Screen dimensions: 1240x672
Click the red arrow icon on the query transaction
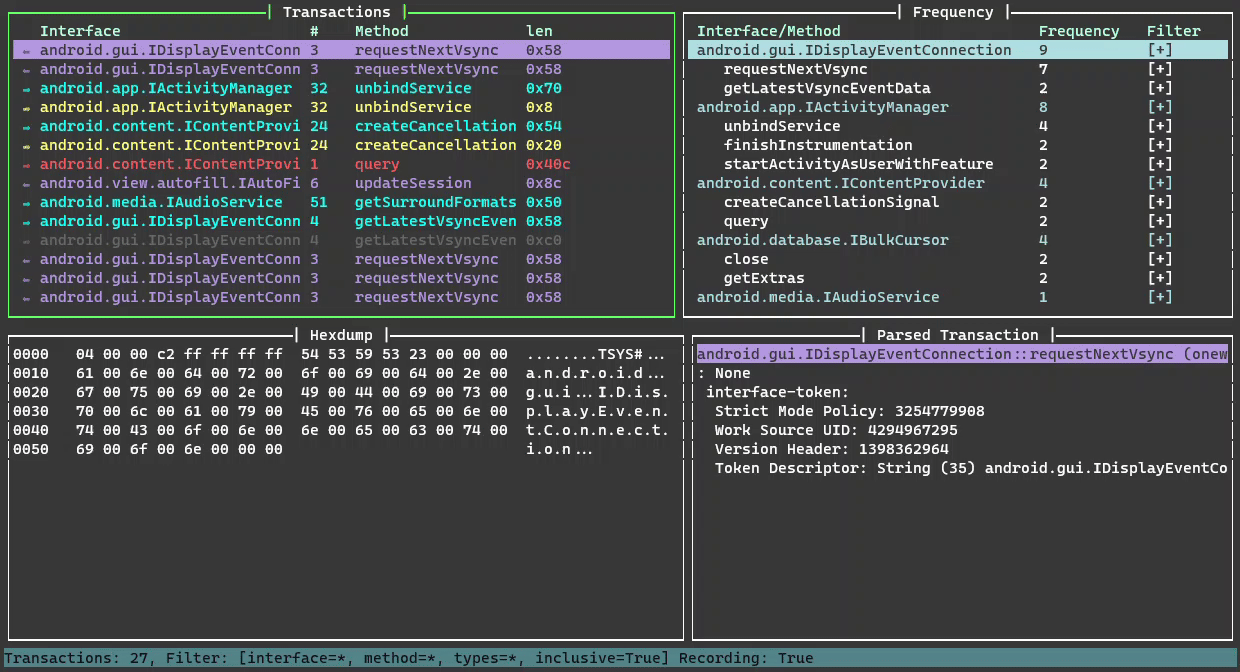point(25,164)
